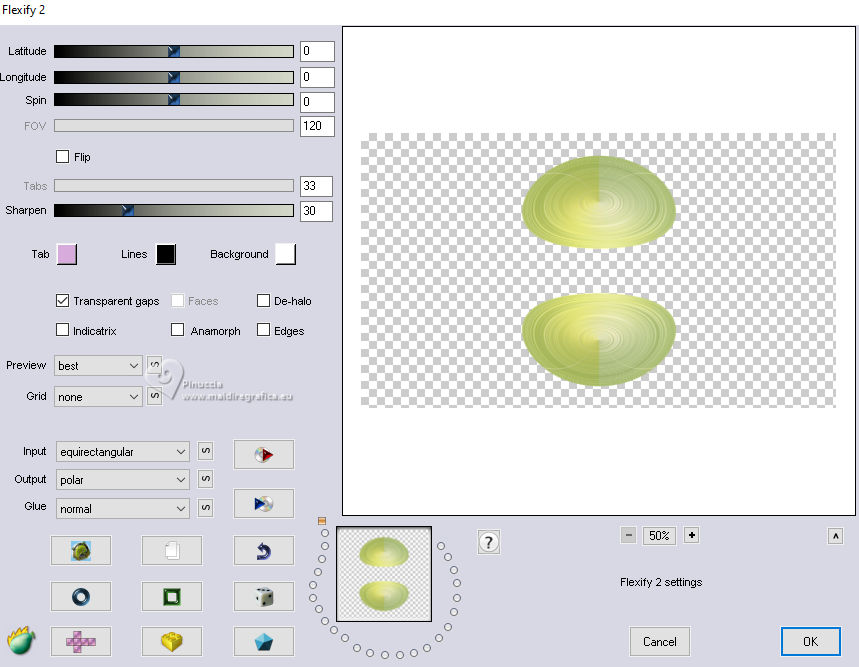Enable the Indicatrix checkbox
Viewport: 859px width, 667px height.
pos(62,330)
